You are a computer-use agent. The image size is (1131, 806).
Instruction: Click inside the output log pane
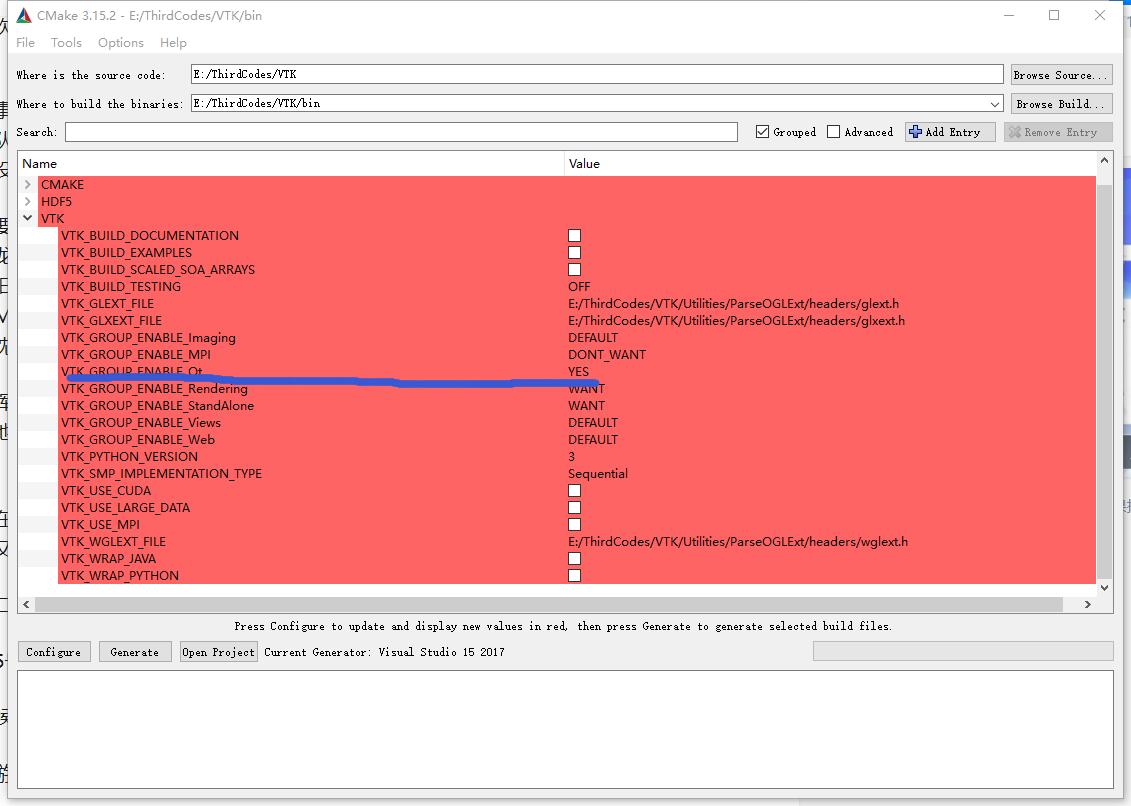coord(565,729)
